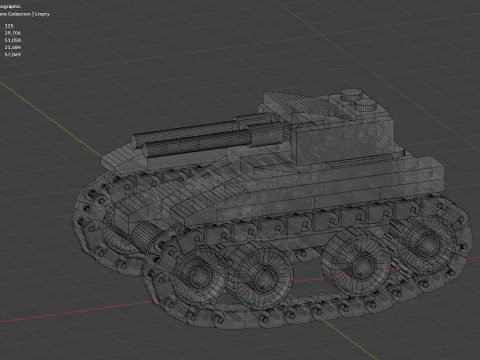Click the objects count value 325
The width and height of the screenshot is (480, 360).
point(9,26)
